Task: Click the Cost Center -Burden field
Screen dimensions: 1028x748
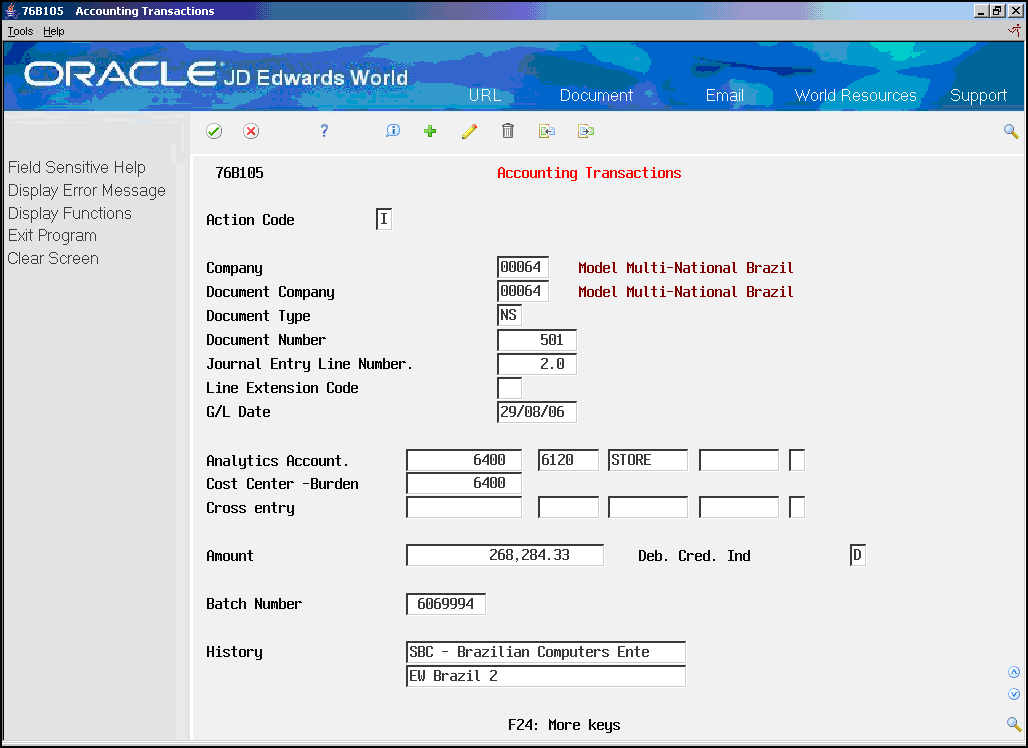Action: [464, 483]
